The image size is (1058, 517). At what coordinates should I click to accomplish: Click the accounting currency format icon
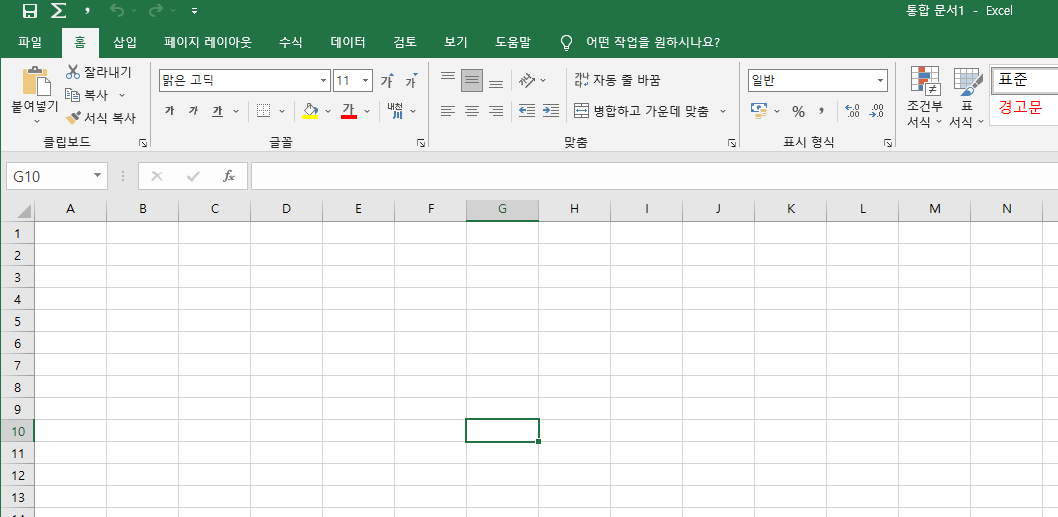click(x=759, y=111)
